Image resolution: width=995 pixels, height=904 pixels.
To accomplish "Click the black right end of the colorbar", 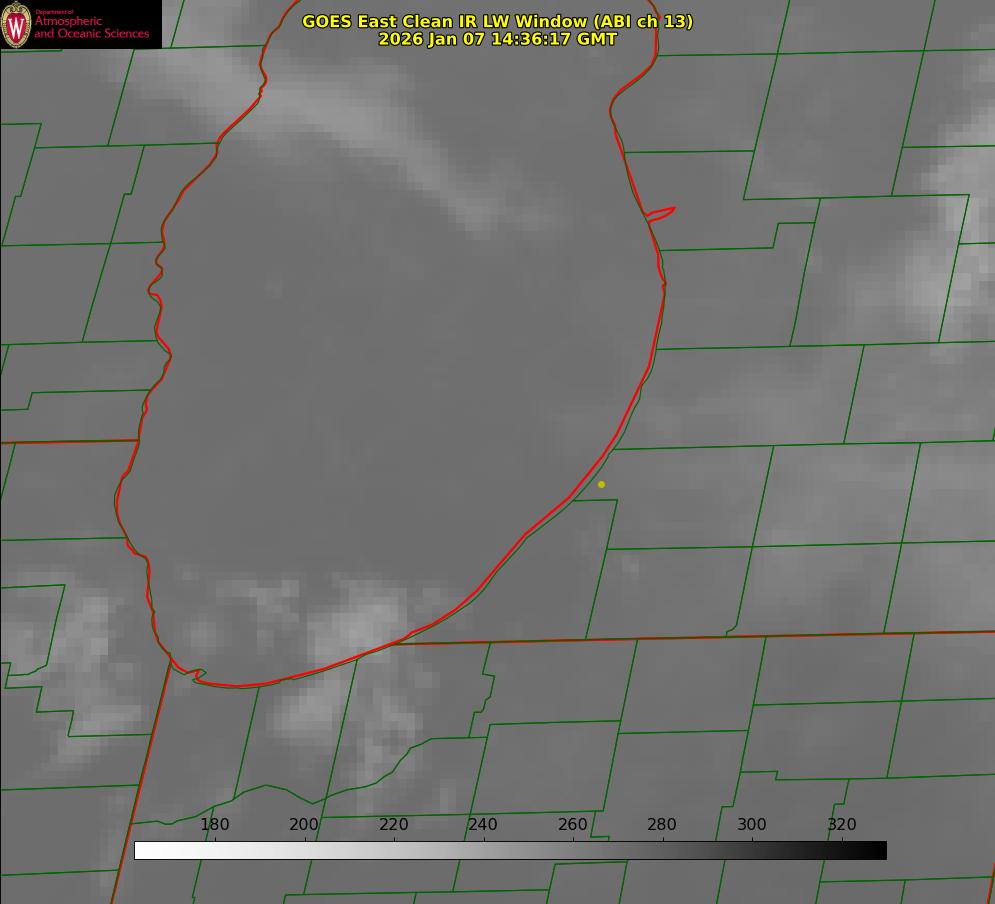I will 881,850.
